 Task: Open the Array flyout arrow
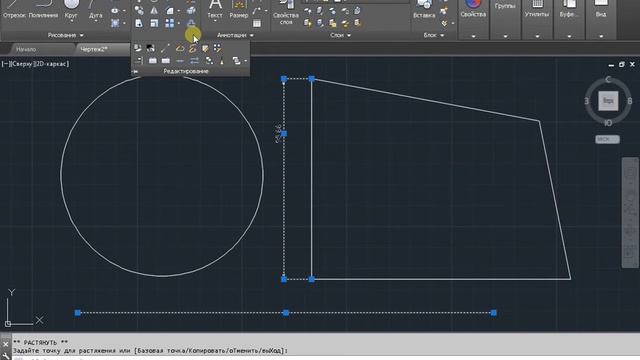178,23
